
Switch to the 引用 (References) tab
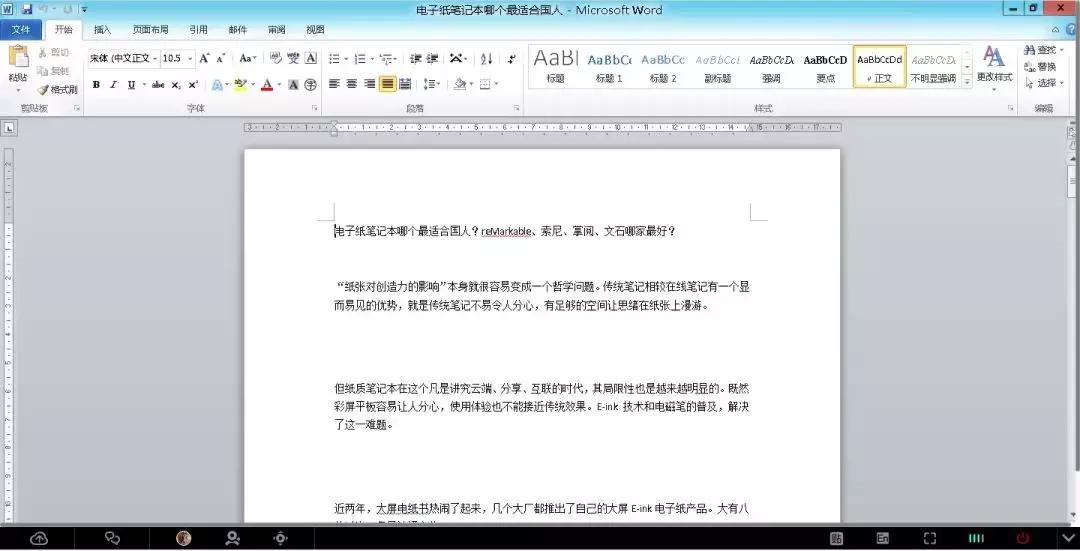[x=198, y=30]
